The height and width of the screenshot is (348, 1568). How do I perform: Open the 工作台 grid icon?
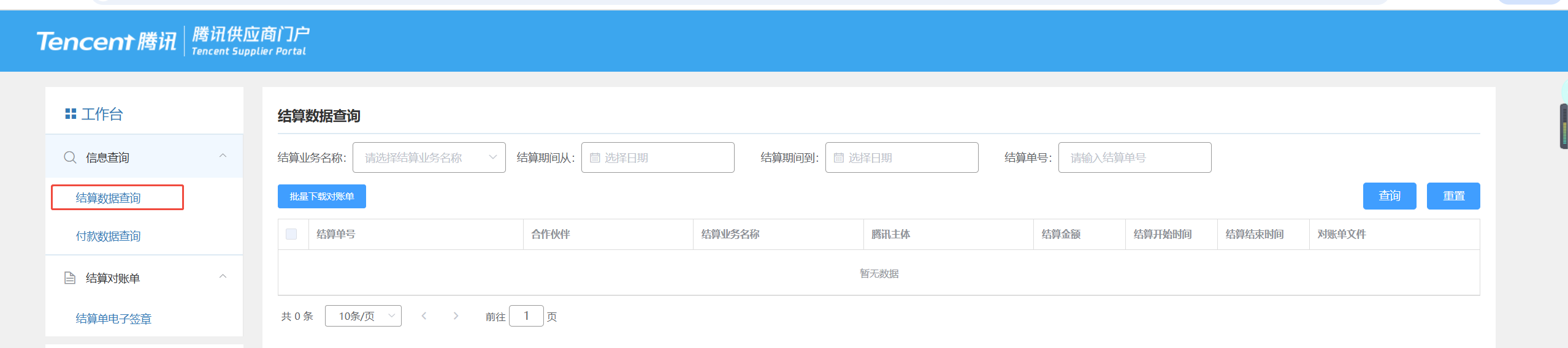tap(71, 114)
